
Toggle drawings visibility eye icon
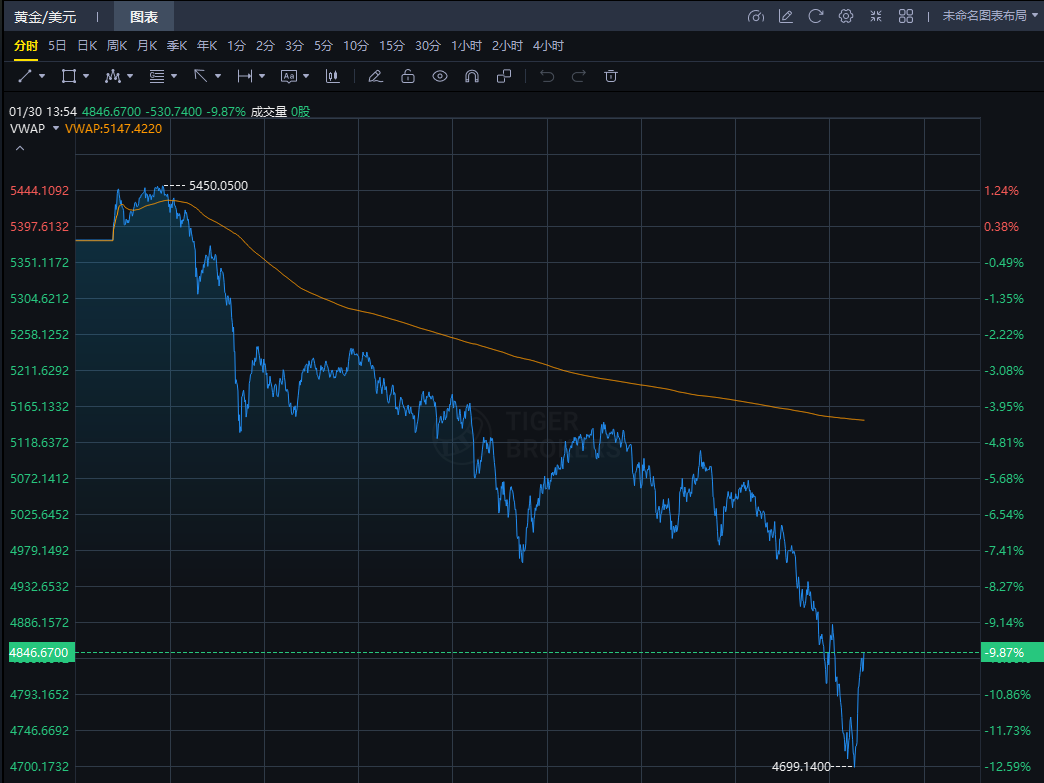click(x=439, y=76)
